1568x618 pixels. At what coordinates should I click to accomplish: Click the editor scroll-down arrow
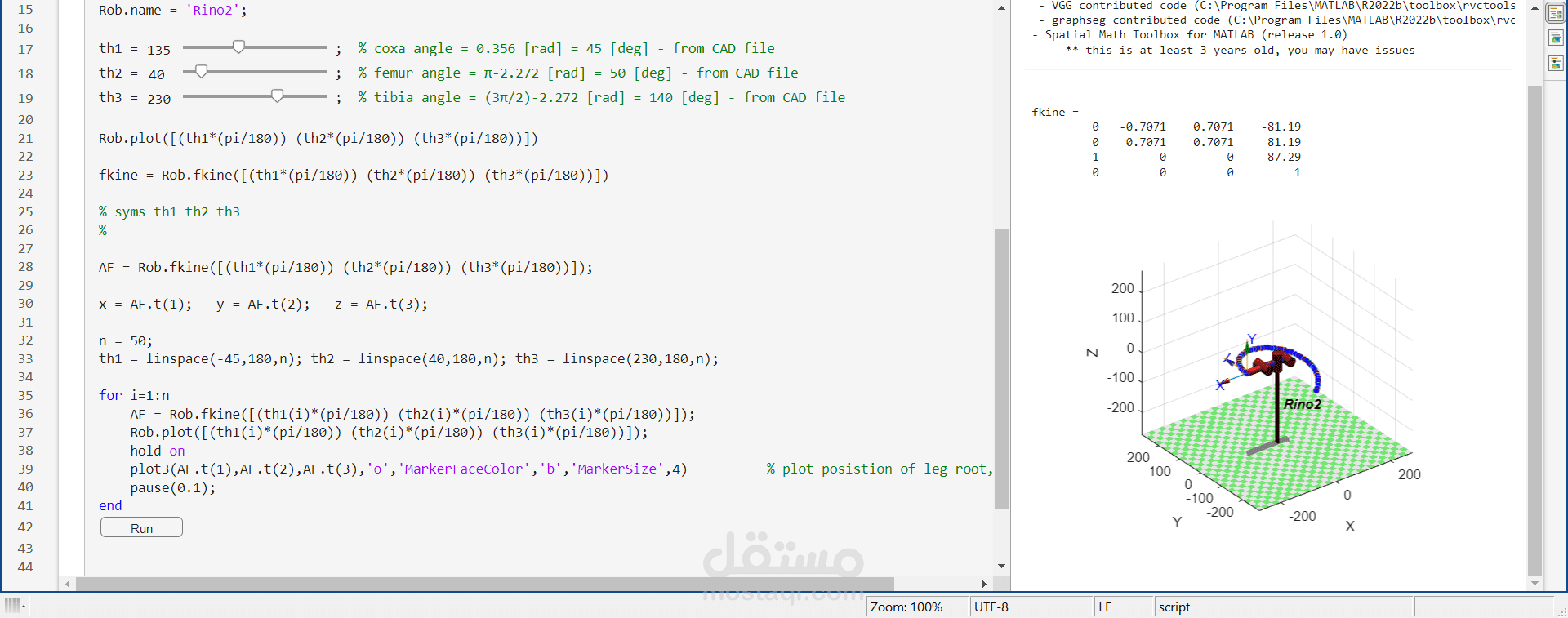click(1001, 566)
